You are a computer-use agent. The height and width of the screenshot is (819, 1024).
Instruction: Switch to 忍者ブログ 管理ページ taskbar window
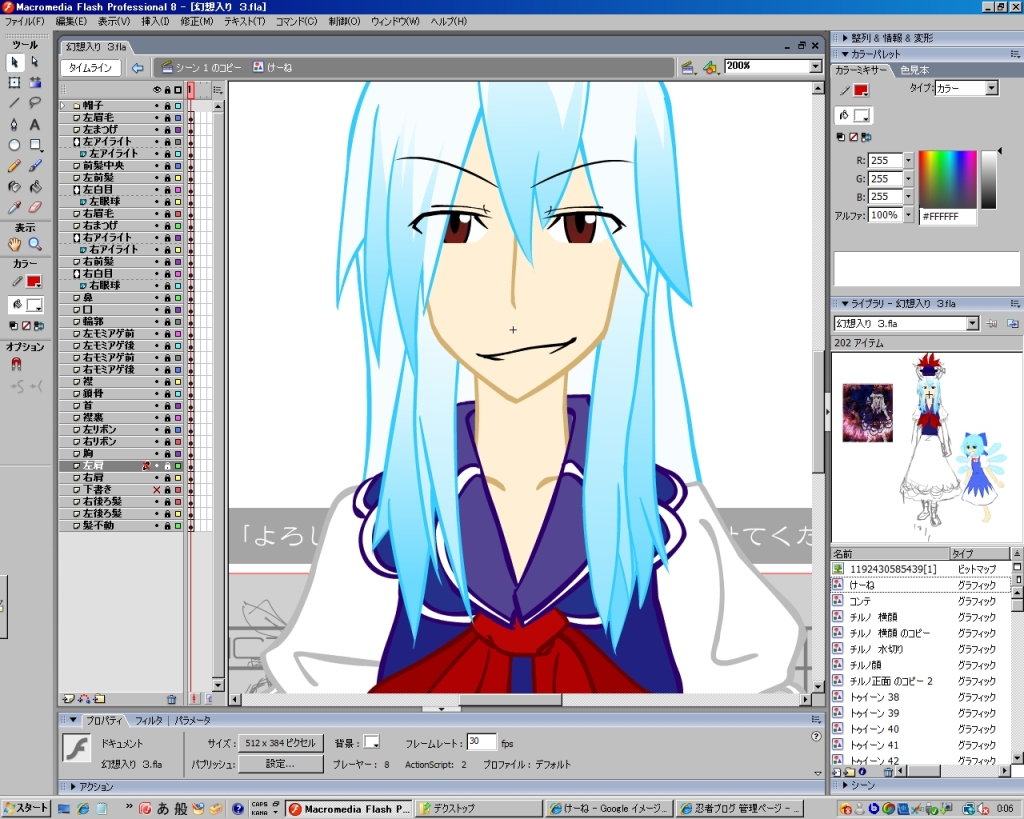click(x=740, y=809)
